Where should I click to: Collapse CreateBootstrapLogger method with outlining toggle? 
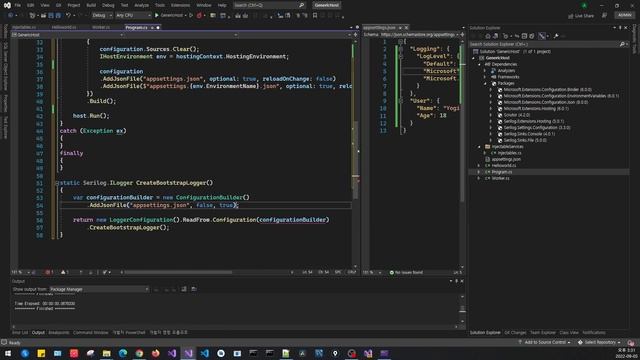click(x=57, y=183)
